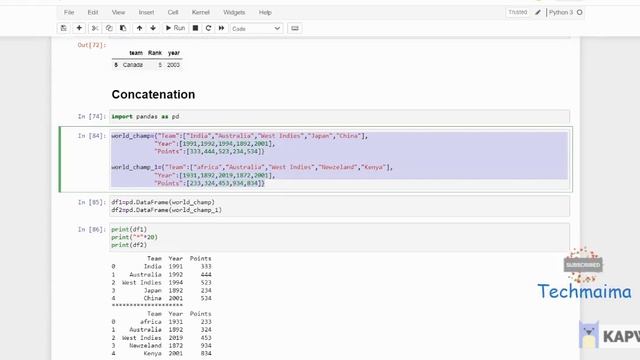Interrupt the kernel with the stop icon
Viewport: 640px width, 360px height.
[196, 28]
